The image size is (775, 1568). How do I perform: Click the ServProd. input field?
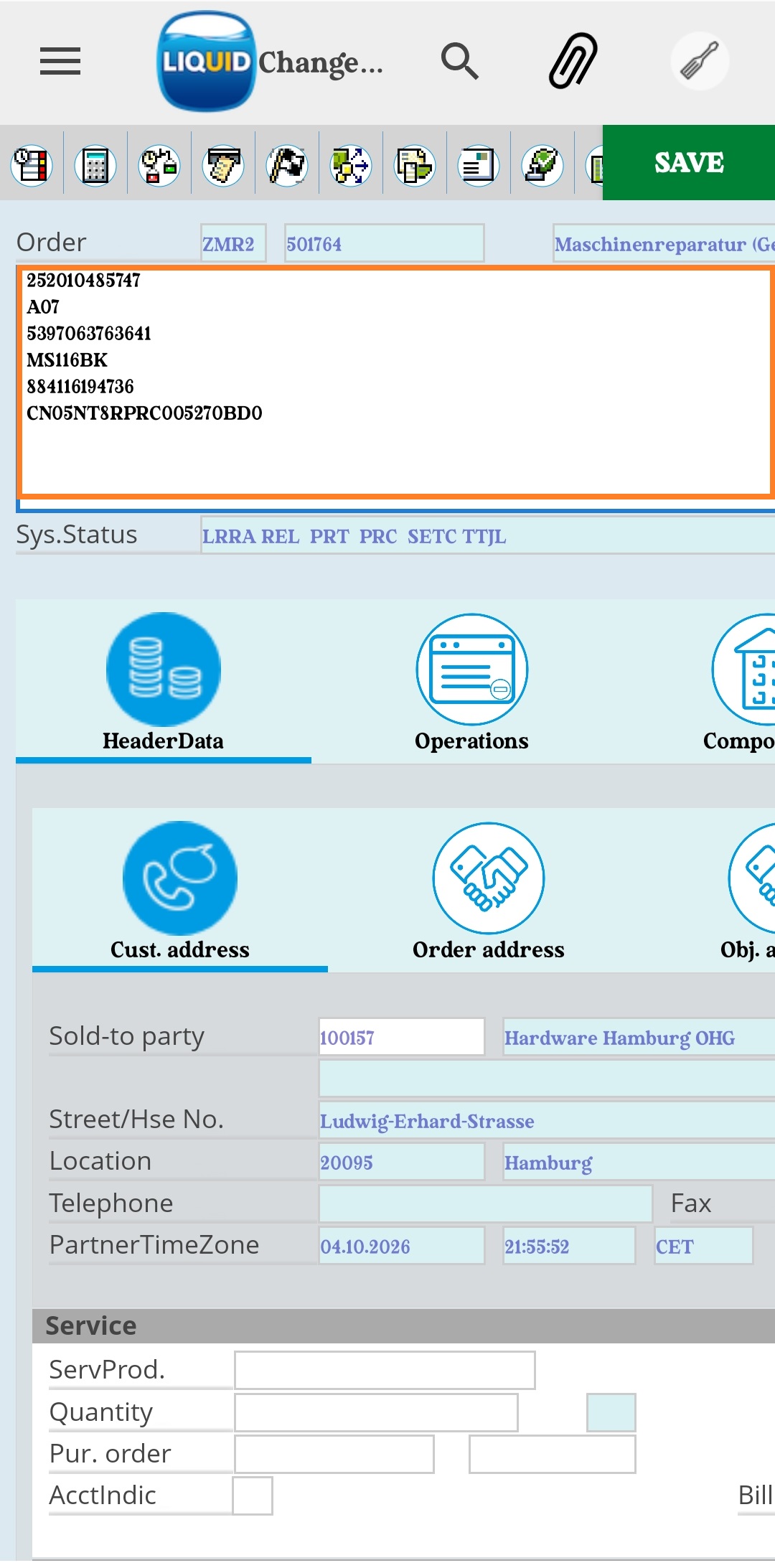point(385,1370)
